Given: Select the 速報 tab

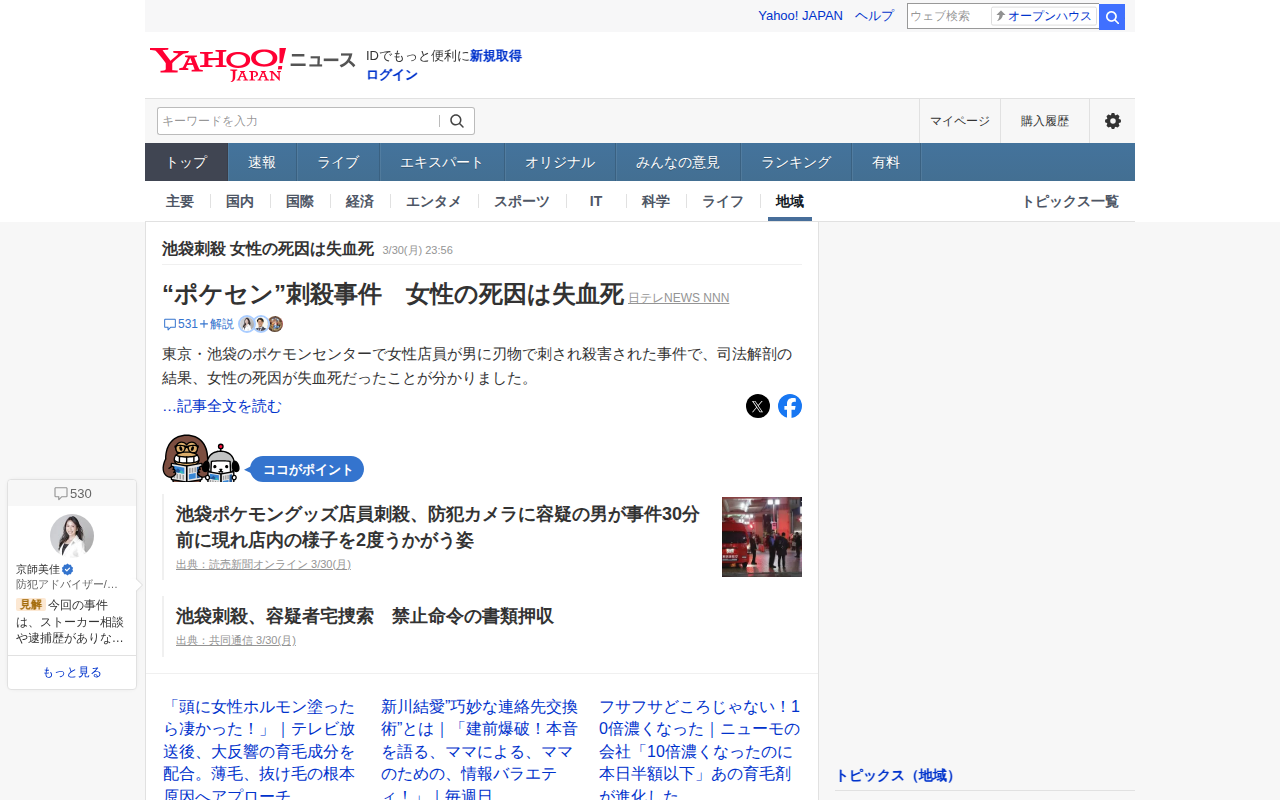Looking at the screenshot, I should 262,162.
